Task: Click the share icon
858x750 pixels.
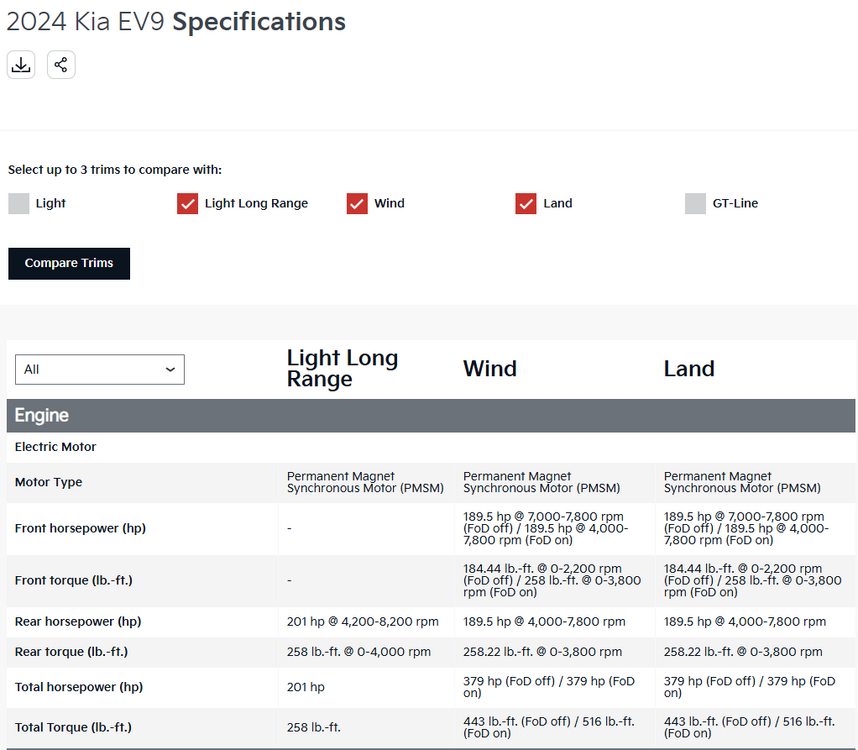Action: [x=61, y=65]
